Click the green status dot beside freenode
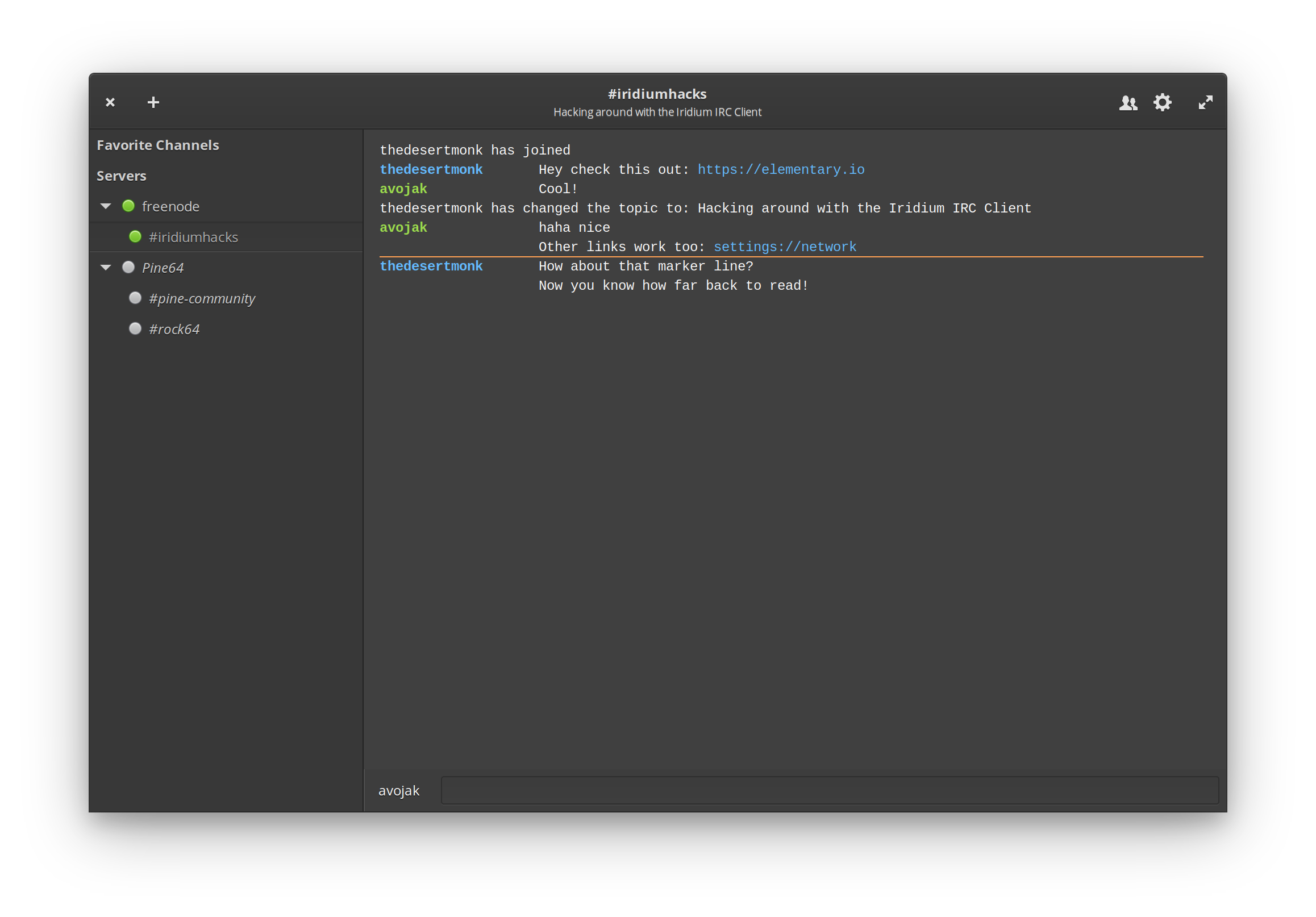Image resolution: width=1316 pixels, height=917 pixels. [128, 206]
